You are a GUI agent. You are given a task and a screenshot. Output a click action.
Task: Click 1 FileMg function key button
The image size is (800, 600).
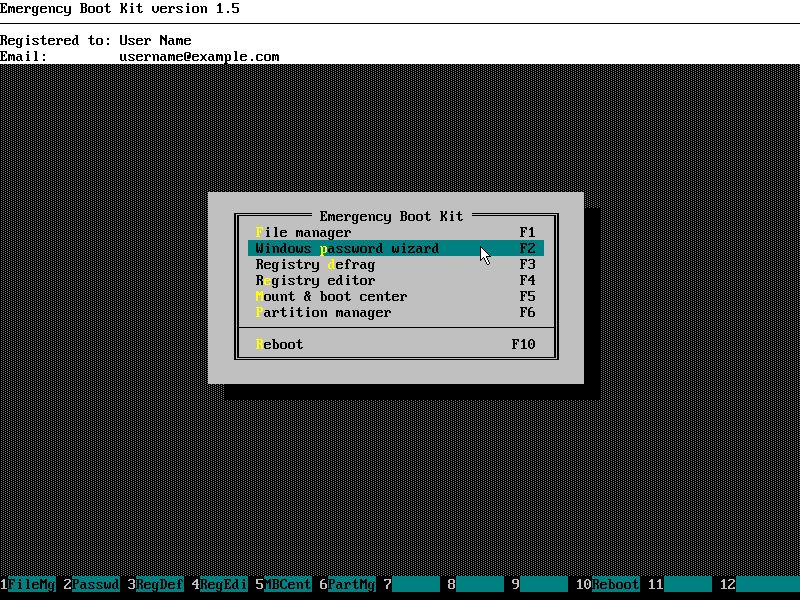click(x=28, y=584)
